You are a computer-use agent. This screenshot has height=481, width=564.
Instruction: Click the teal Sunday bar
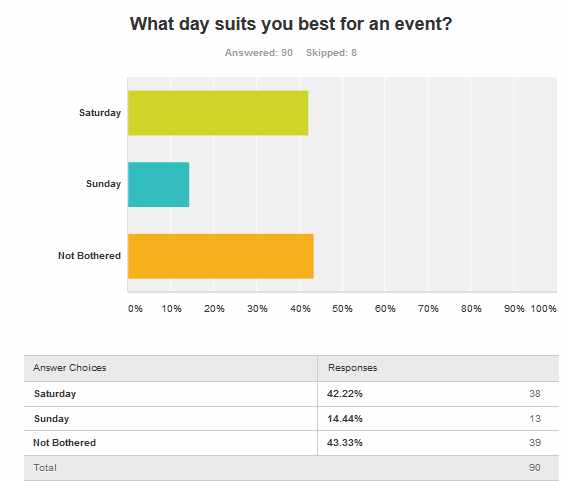coord(159,185)
